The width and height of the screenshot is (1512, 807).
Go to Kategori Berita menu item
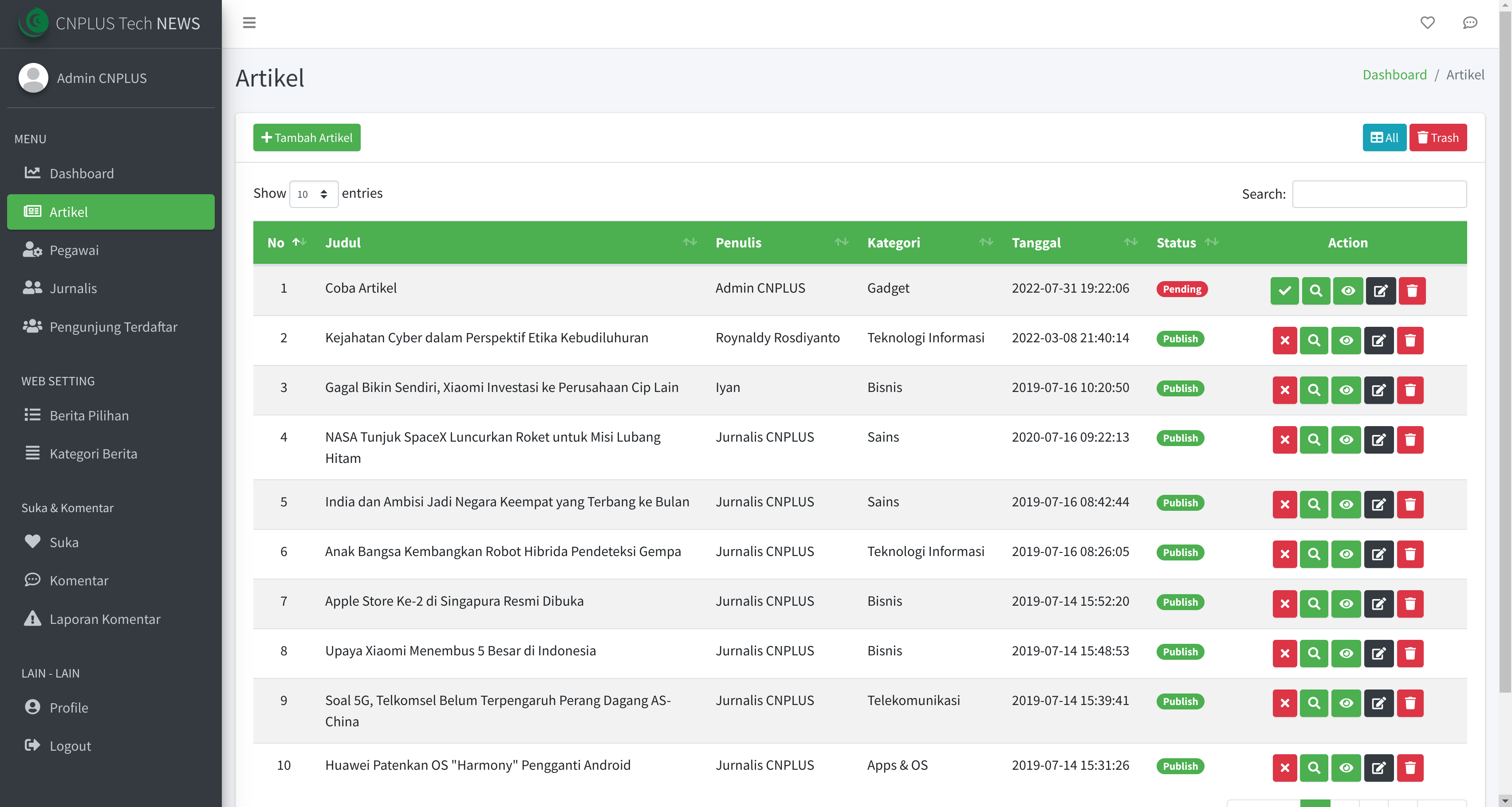tap(93, 453)
